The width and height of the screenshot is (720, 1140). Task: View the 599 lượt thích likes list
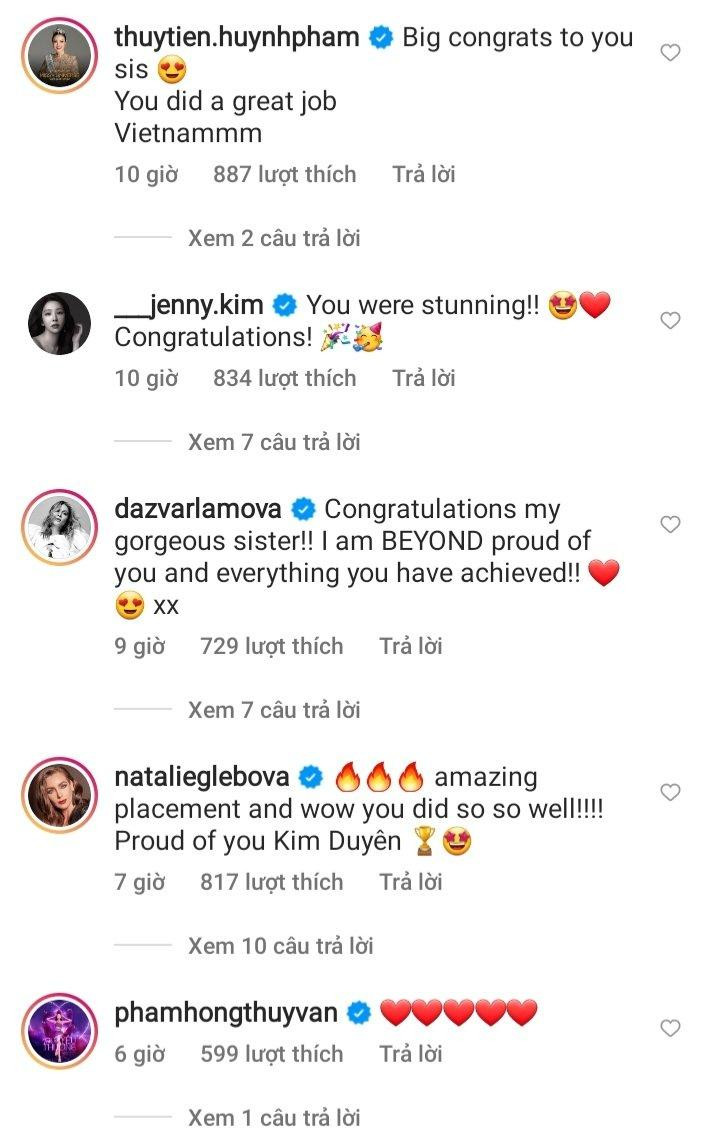272,1054
